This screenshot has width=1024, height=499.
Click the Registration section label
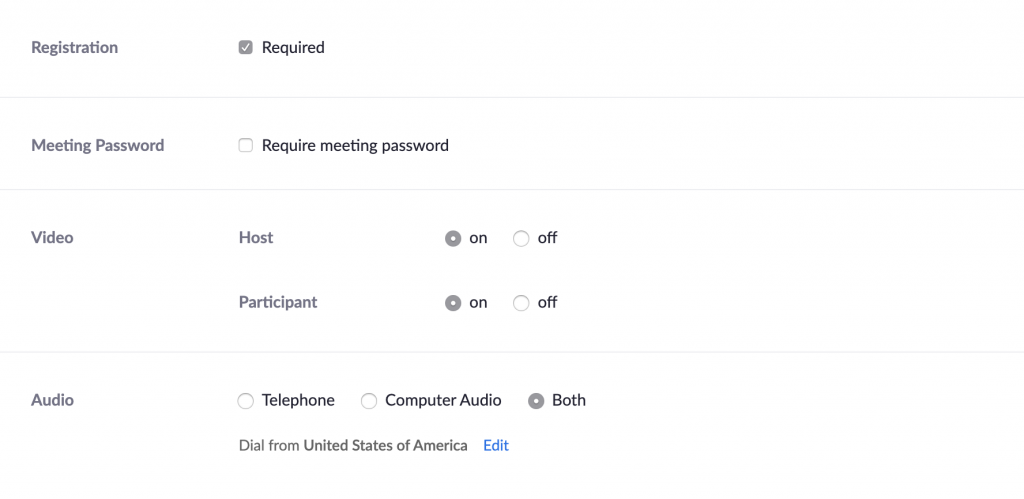pos(74,47)
